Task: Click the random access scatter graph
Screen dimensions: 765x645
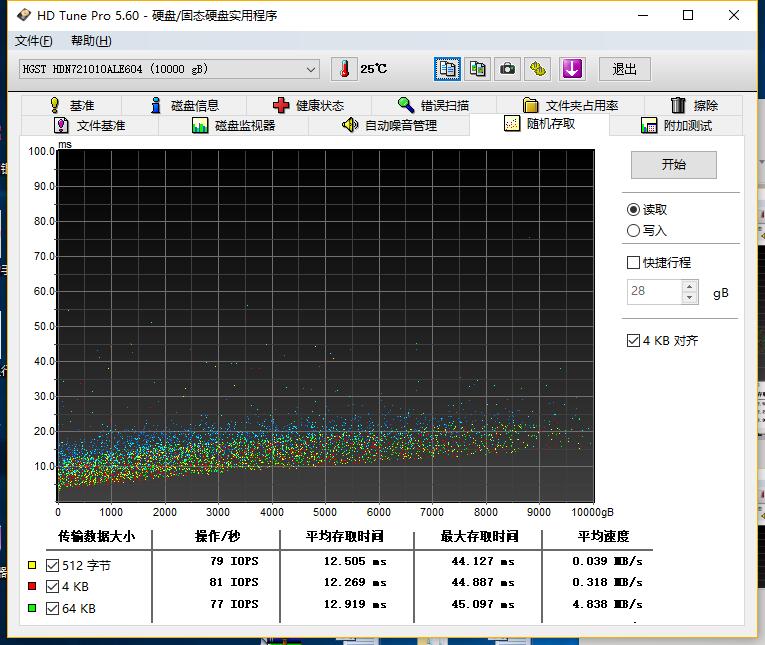Action: (325, 325)
